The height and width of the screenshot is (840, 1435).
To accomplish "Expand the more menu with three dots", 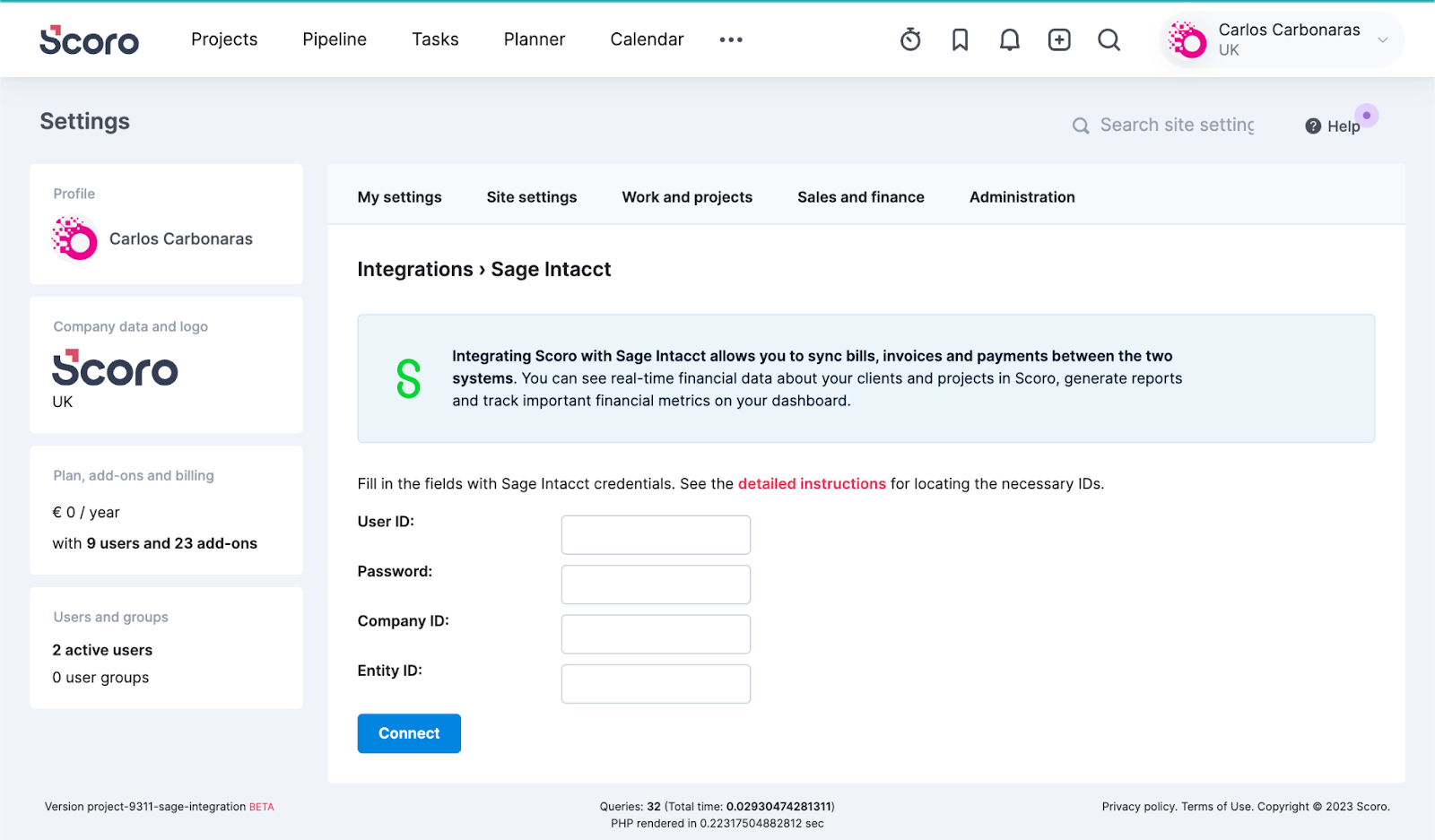I will coord(731,39).
